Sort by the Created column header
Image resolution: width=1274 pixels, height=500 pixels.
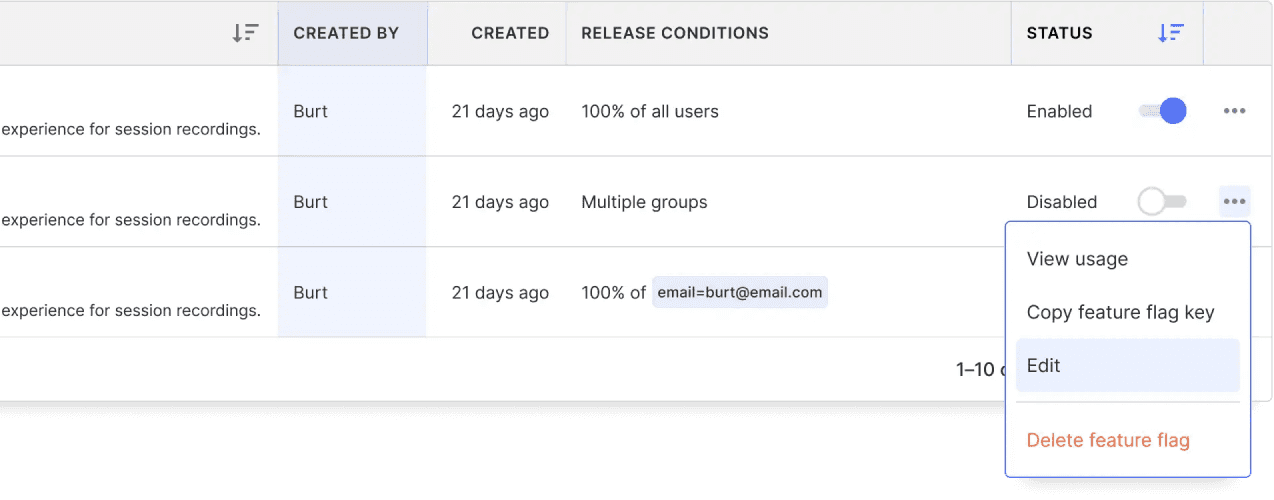coord(510,33)
